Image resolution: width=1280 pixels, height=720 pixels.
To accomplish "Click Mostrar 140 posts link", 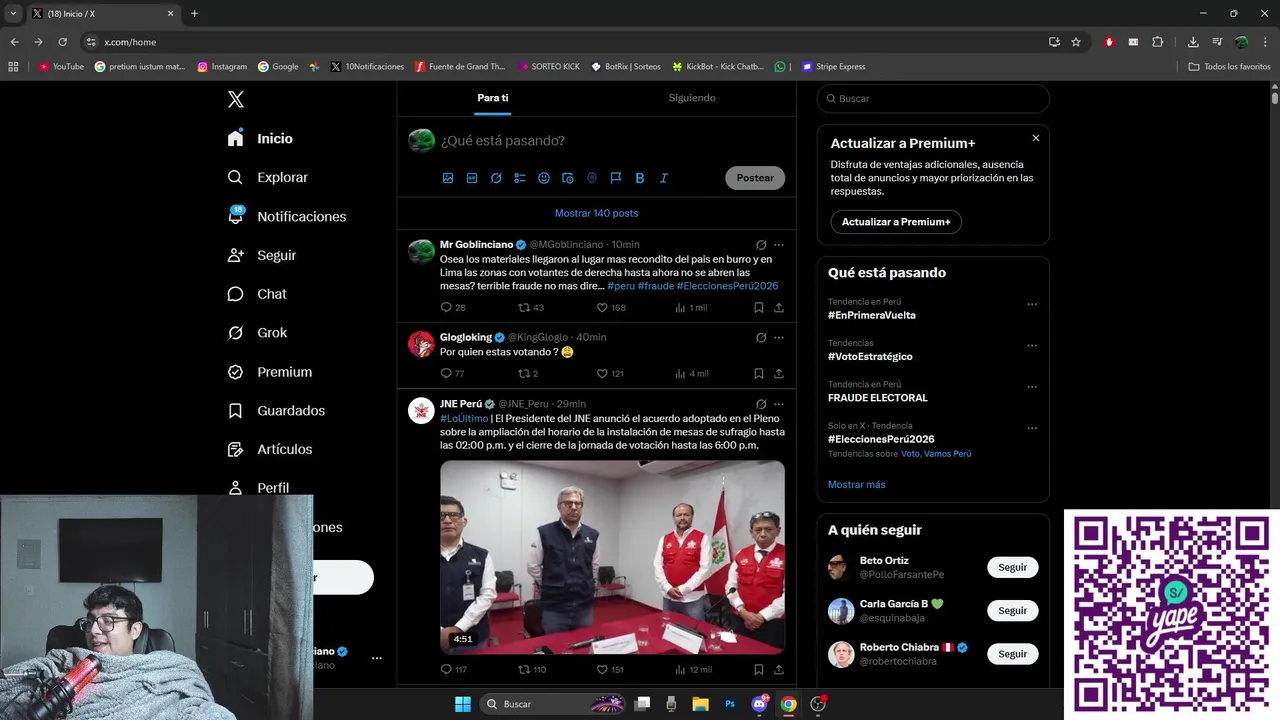I will 596,213.
